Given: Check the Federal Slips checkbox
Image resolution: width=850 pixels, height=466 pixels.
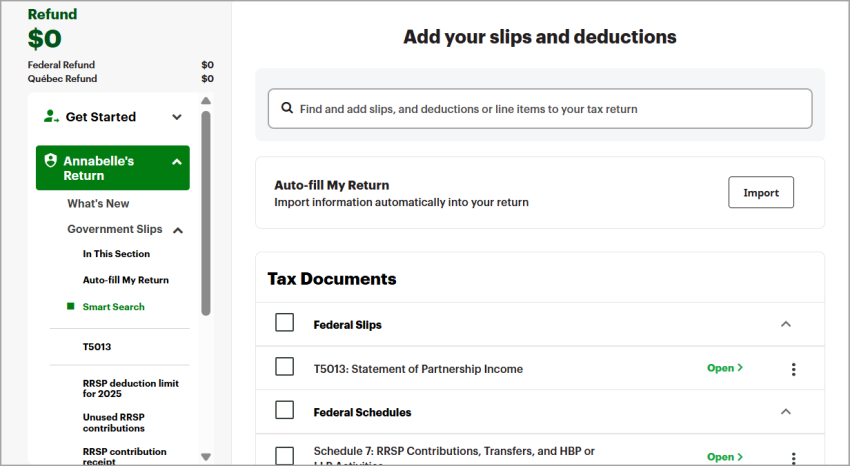Looking at the screenshot, I should 285,323.
